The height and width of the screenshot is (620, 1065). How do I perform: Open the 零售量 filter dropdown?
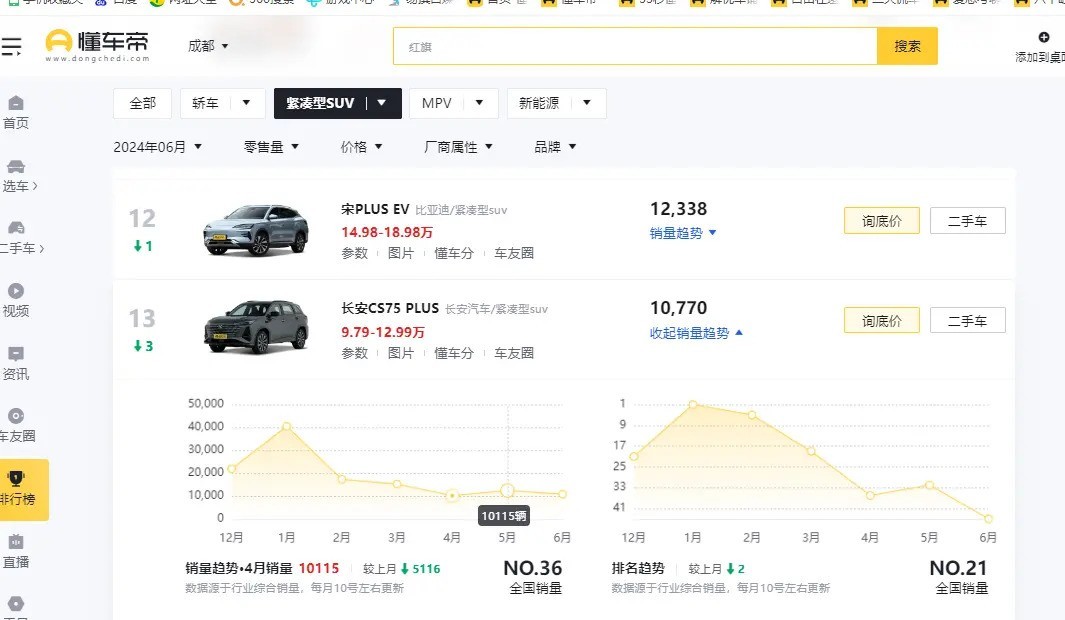(271, 147)
